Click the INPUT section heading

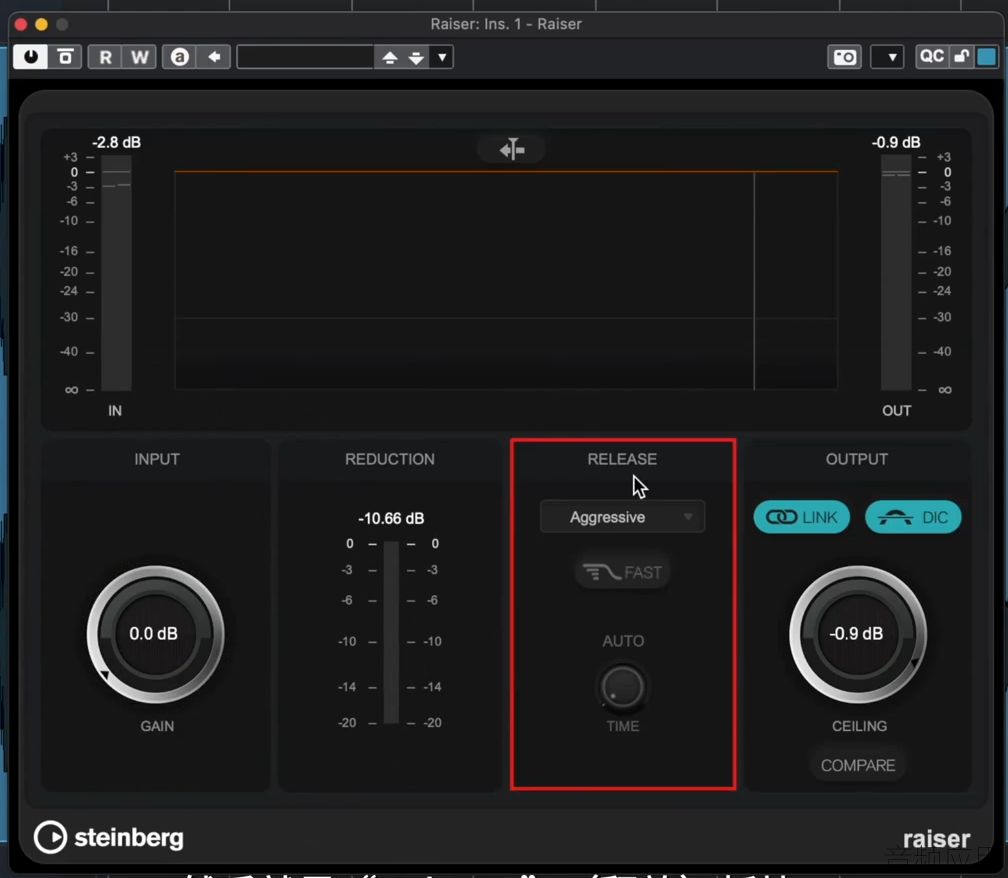click(x=157, y=459)
